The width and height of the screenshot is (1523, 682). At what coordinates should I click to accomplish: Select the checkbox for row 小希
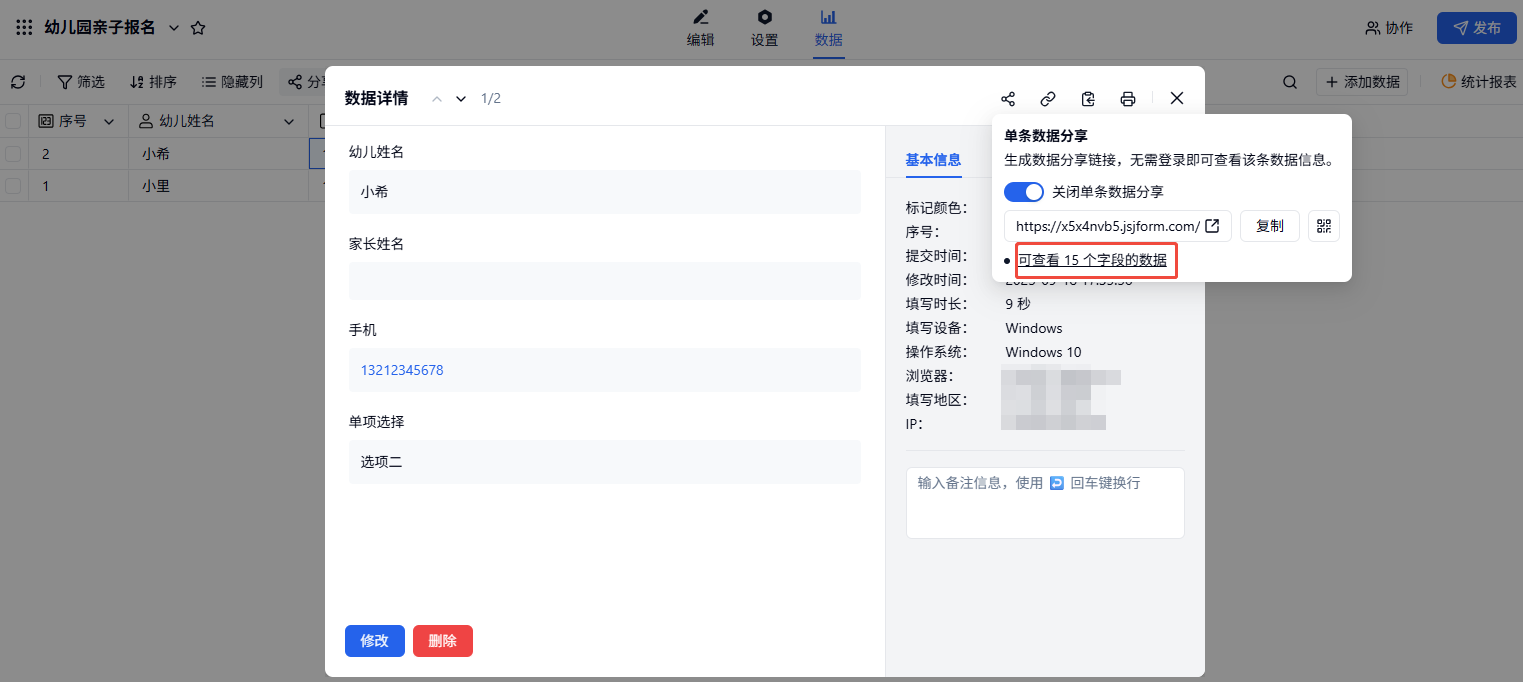coord(13,154)
